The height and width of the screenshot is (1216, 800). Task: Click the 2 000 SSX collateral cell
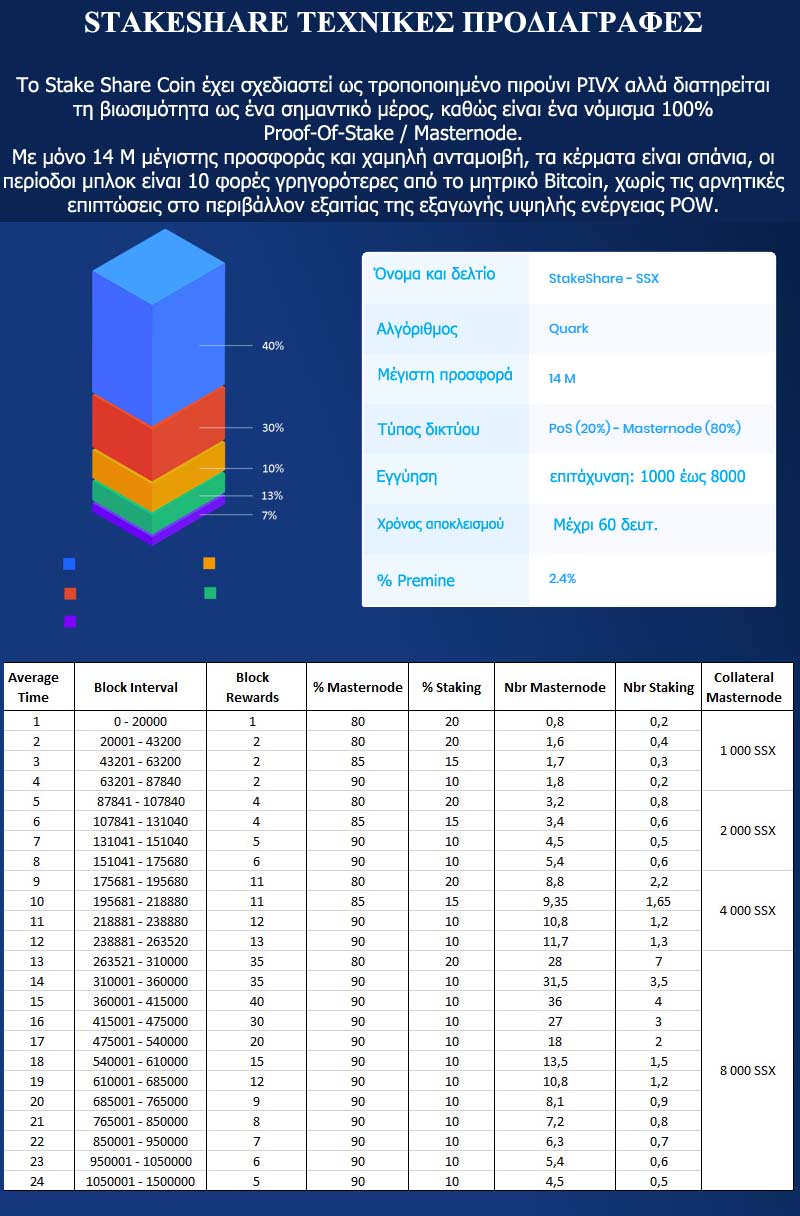(748, 831)
